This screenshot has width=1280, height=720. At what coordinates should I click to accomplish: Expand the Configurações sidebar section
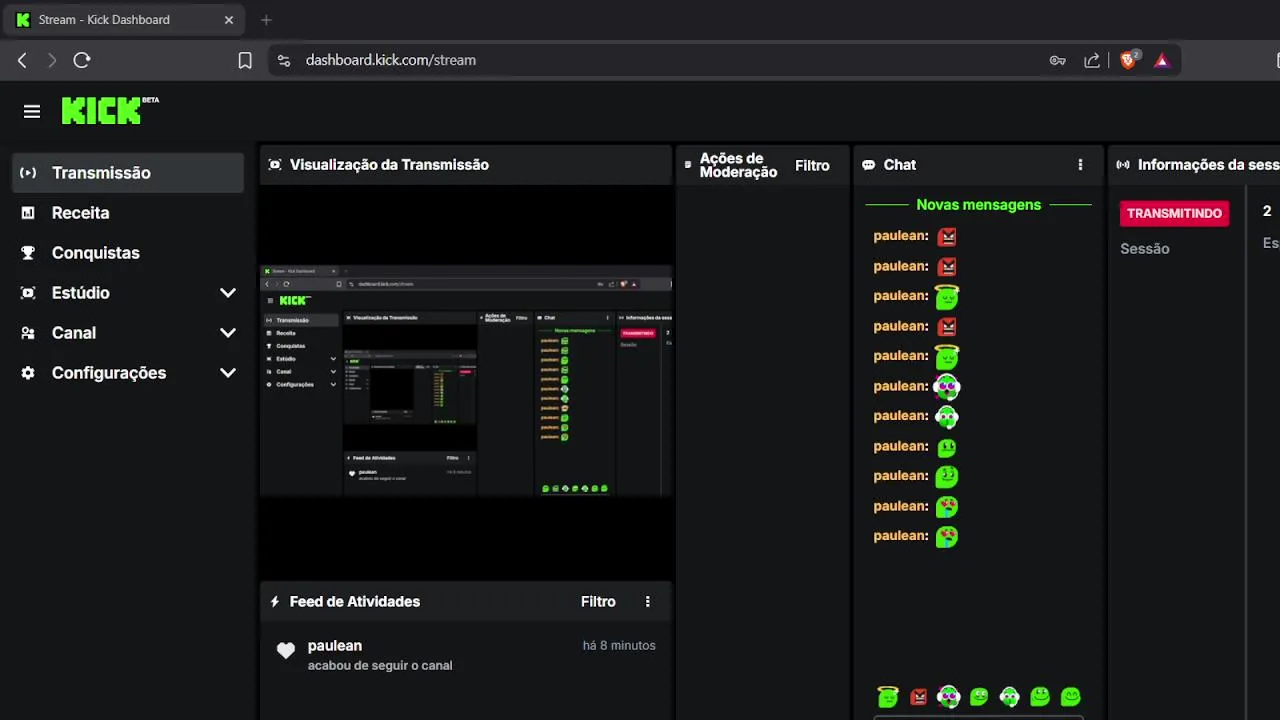(228, 373)
